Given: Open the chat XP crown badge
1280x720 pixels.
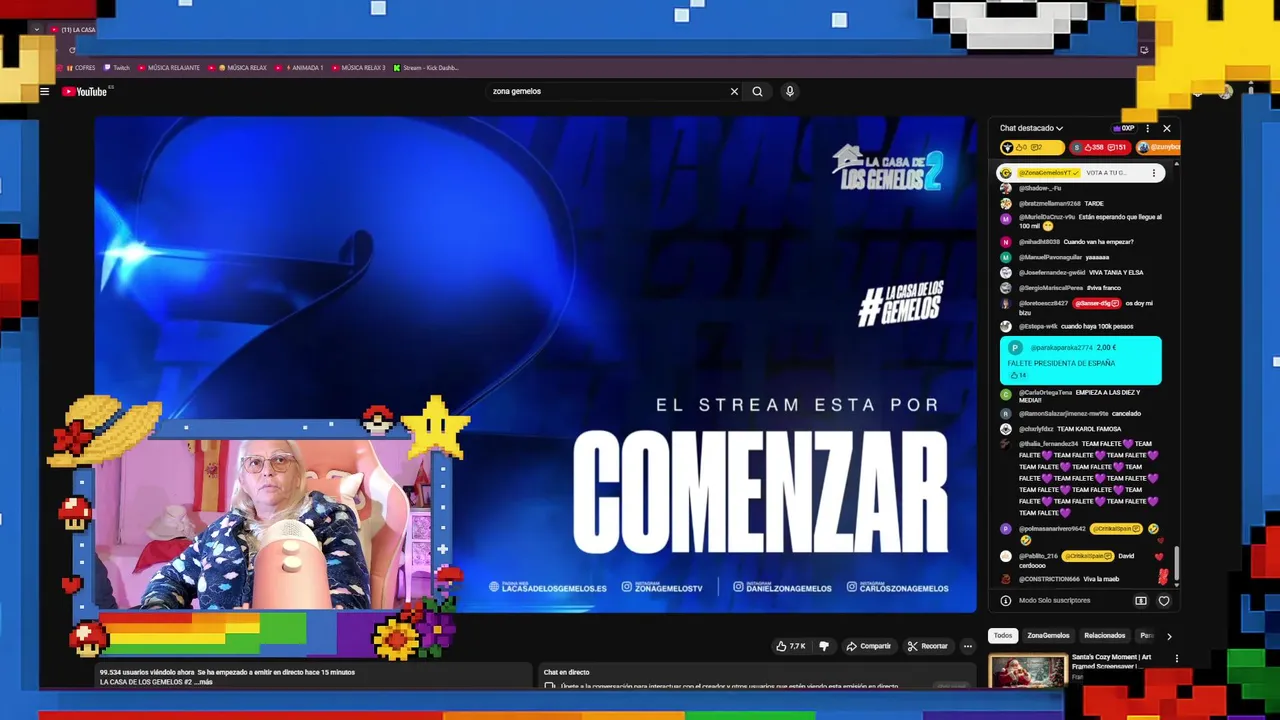Looking at the screenshot, I should pyautogui.click(x=1124, y=128).
